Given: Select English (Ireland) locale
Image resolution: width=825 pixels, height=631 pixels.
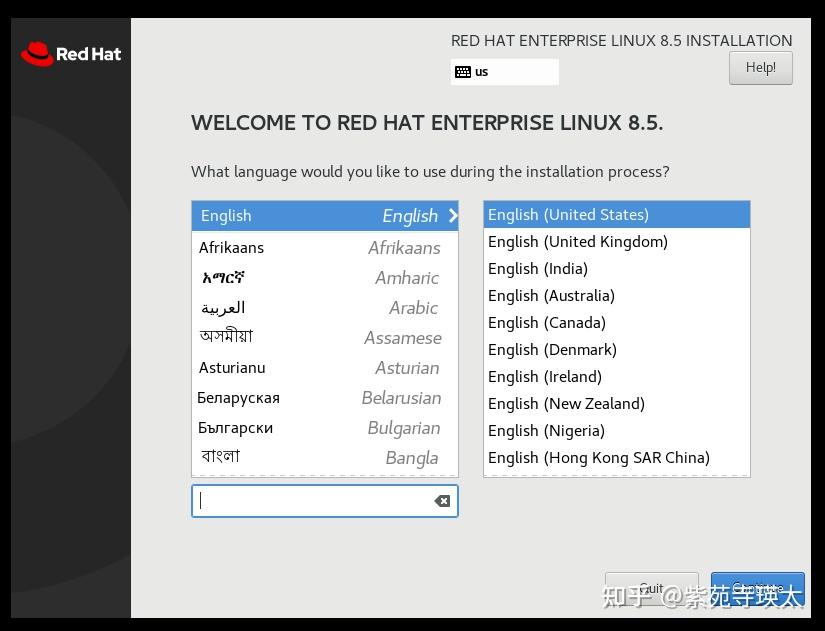Looking at the screenshot, I should tap(545, 376).
